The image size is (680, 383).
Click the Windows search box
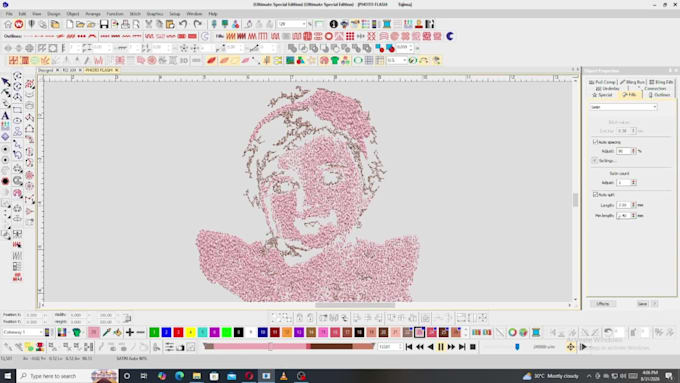click(x=67, y=376)
